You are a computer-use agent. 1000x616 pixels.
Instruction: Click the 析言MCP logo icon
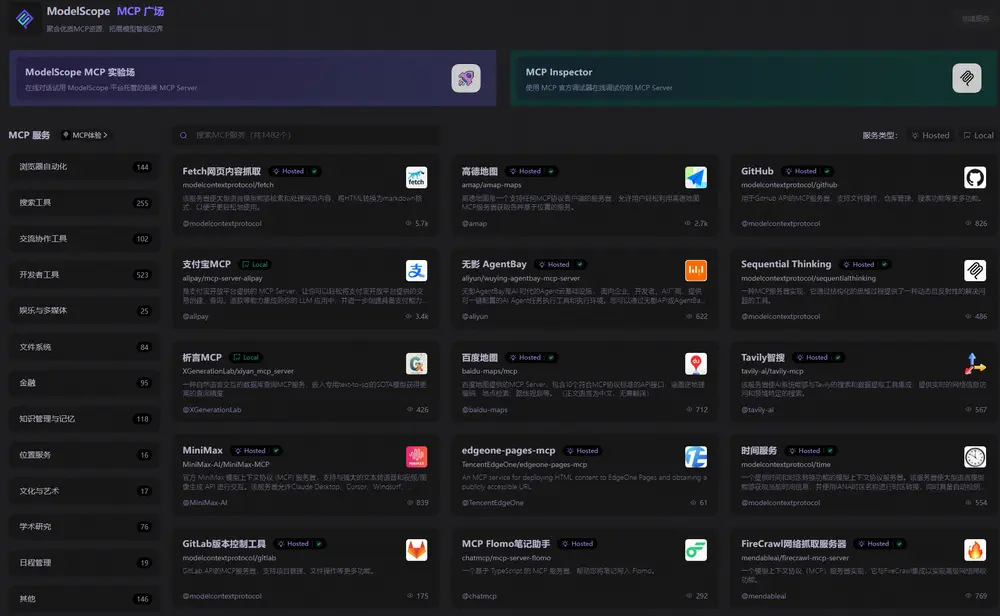tap(416, 363)
